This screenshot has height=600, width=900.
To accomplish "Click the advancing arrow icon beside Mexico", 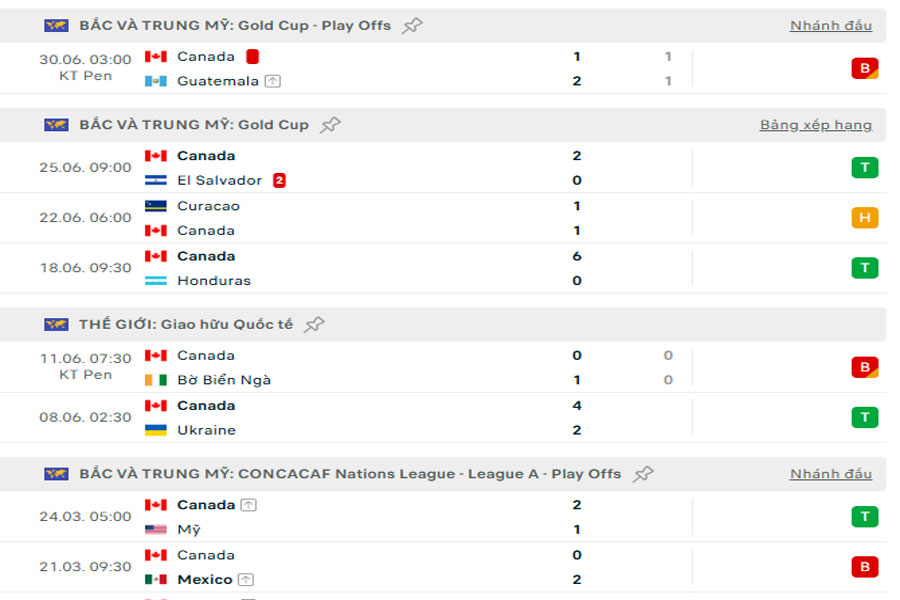I will tap(247, 580).
